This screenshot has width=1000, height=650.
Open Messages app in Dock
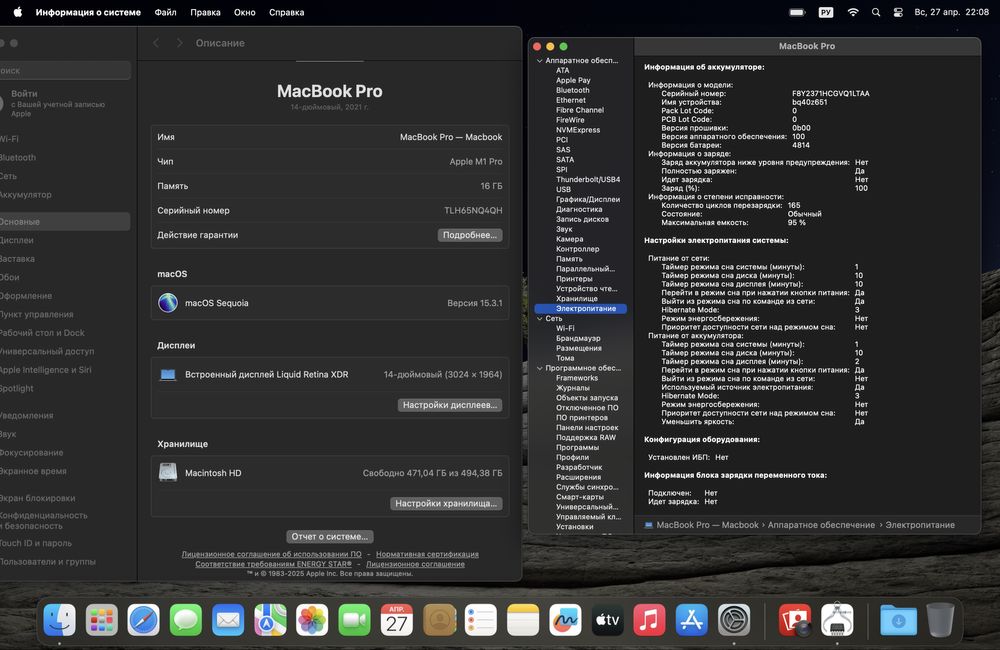[x=186, y=619]
